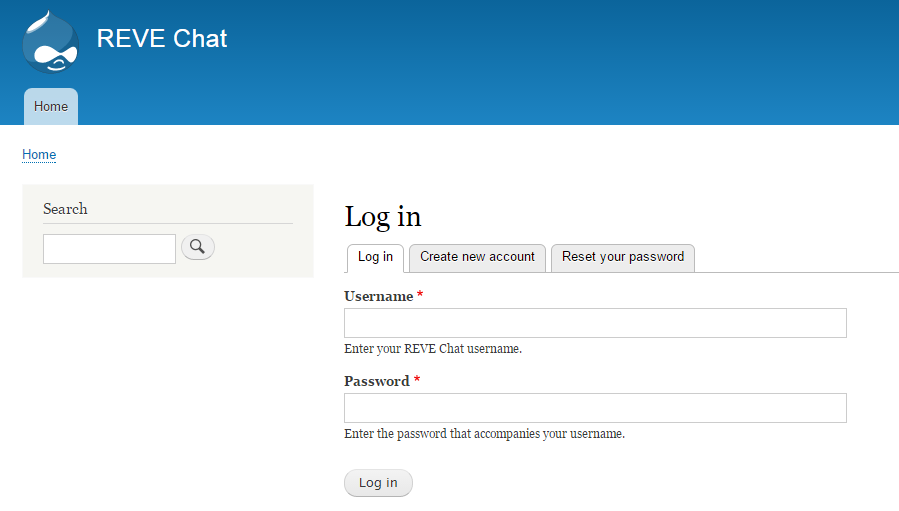Click the Password field label
This screenshot has width=899, height=511.
(x=376, y=381)
